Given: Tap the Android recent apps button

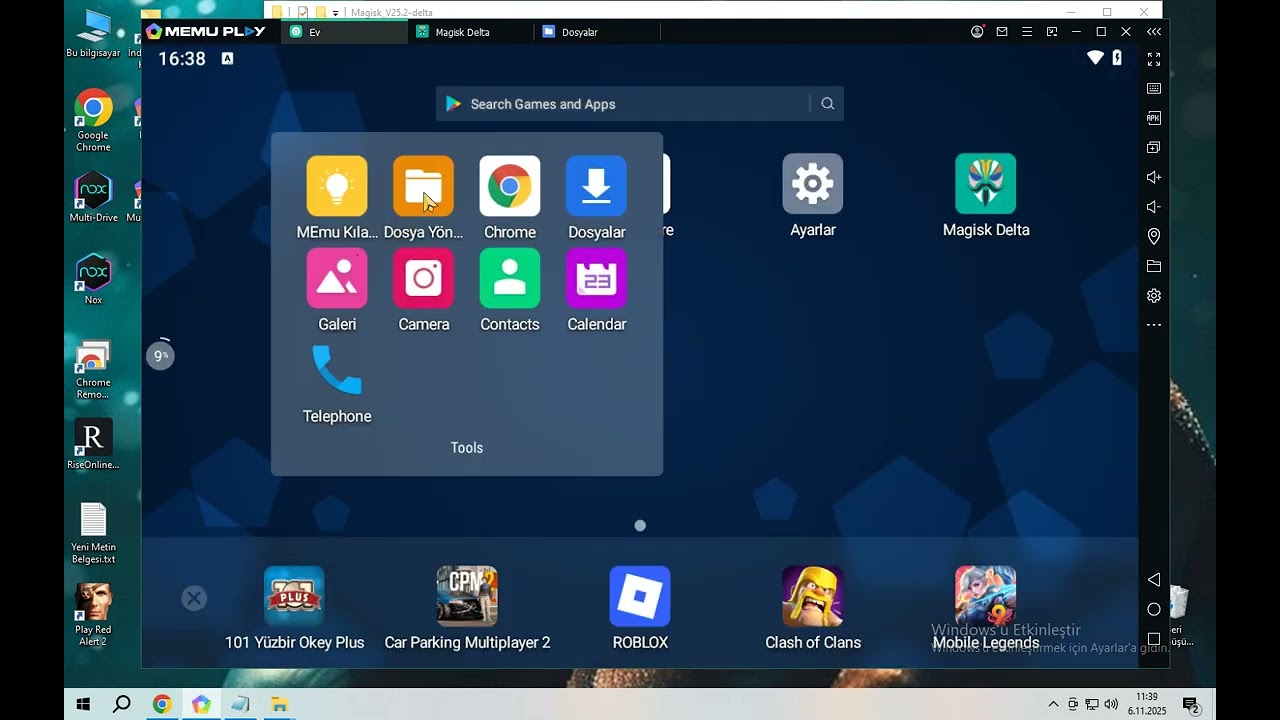Looking at the screenshot, I should coord(1154,639).
